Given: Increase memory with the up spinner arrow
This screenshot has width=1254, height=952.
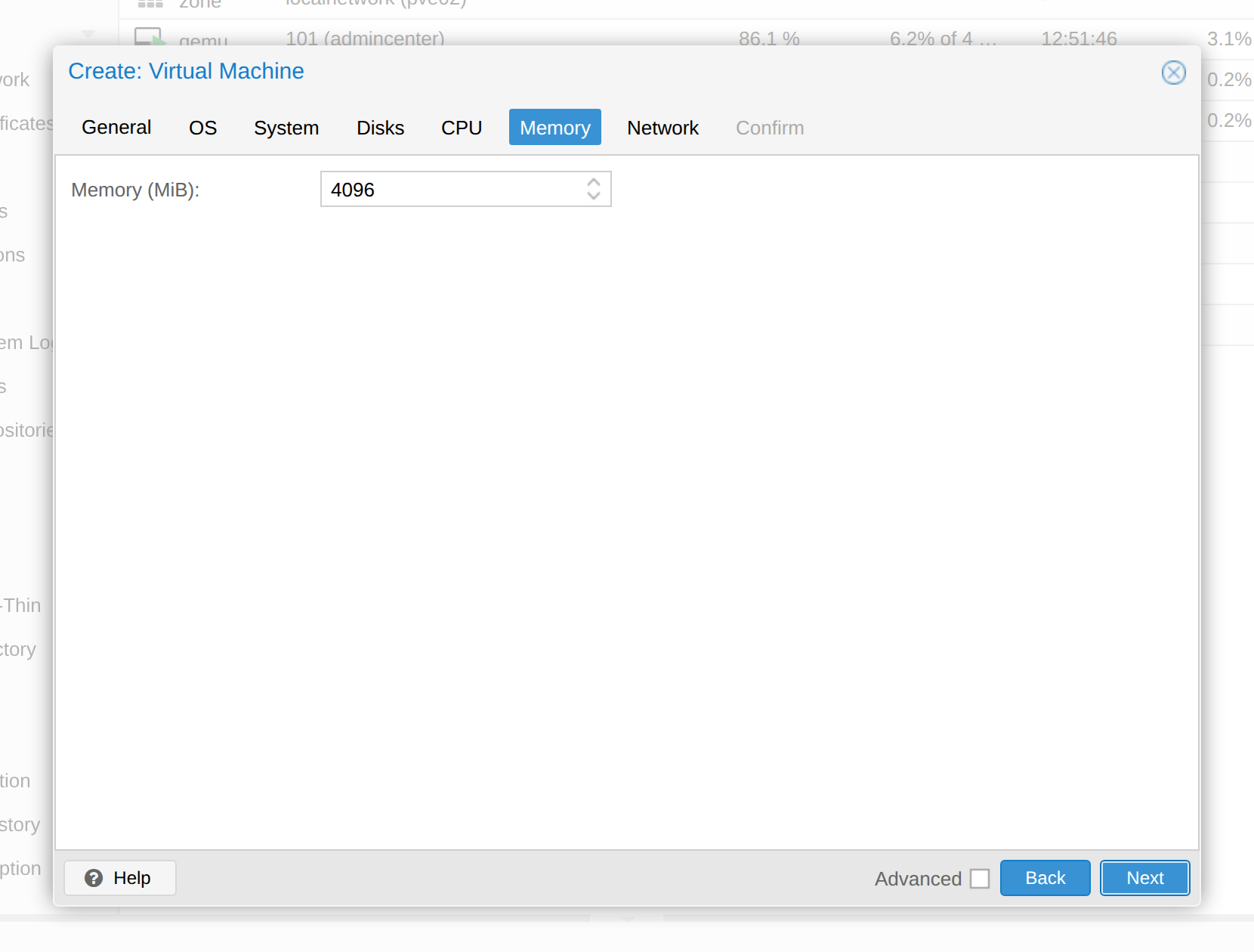Looking at the screenshot, I should 594,182.
